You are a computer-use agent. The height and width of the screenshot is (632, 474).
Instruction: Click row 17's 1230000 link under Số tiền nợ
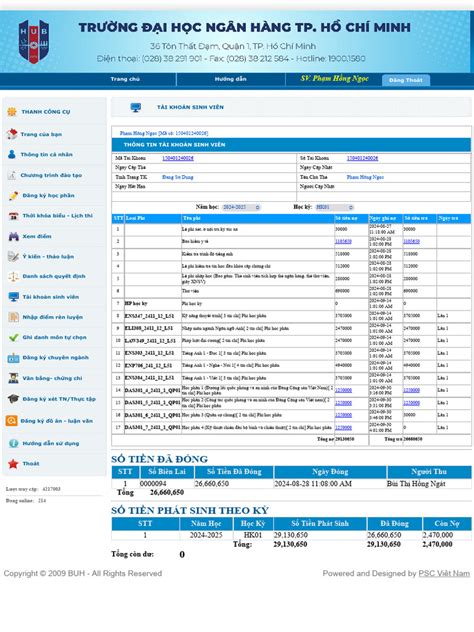pos(343,427)
